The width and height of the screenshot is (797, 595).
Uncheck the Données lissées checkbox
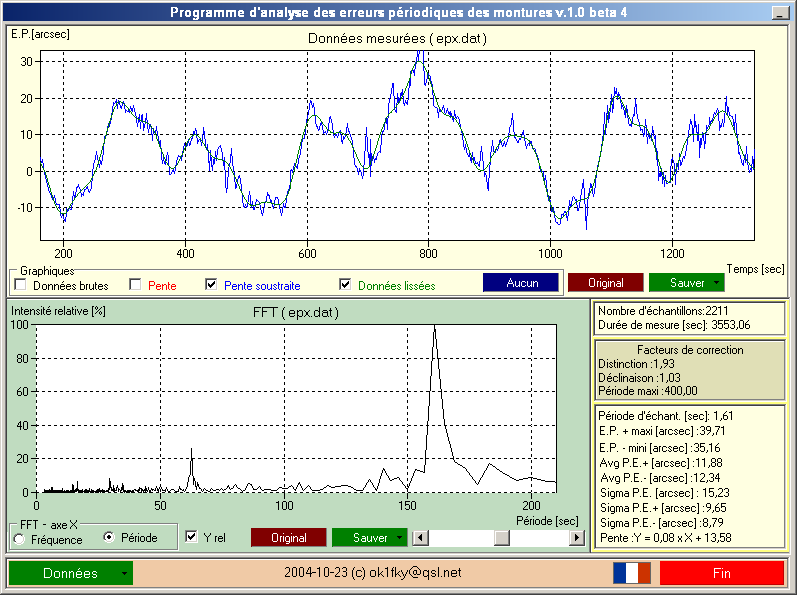[345, 285]
